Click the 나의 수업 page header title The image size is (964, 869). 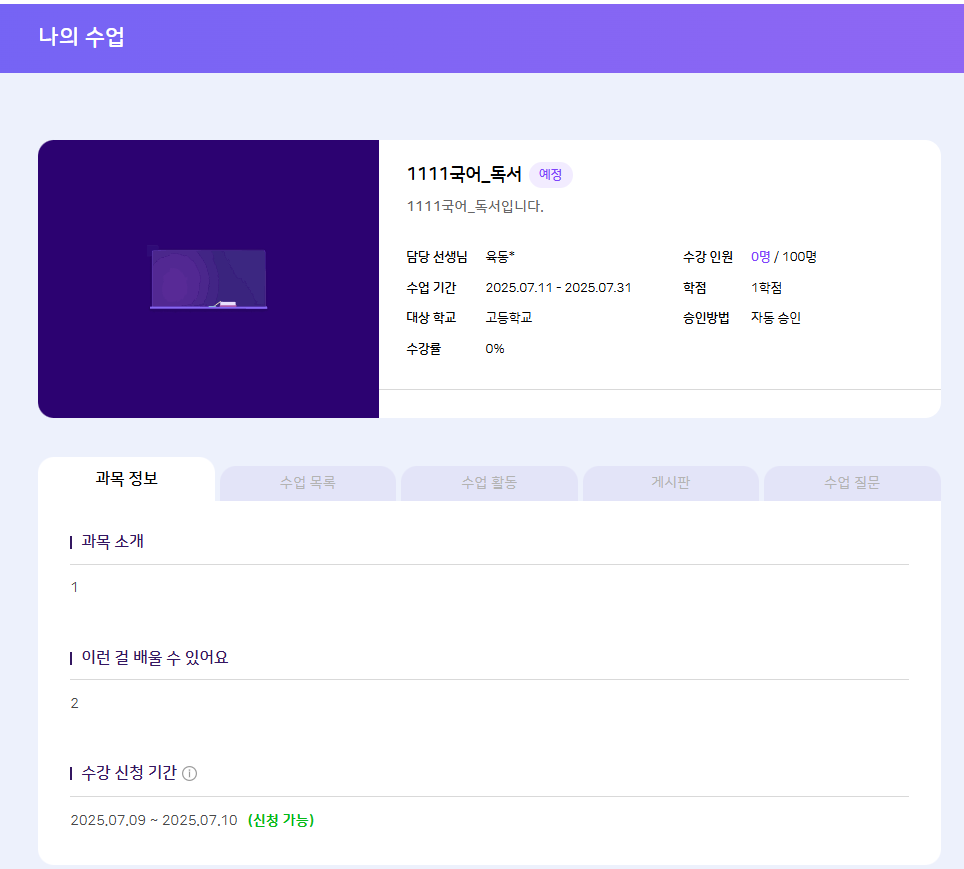[81, 37]
